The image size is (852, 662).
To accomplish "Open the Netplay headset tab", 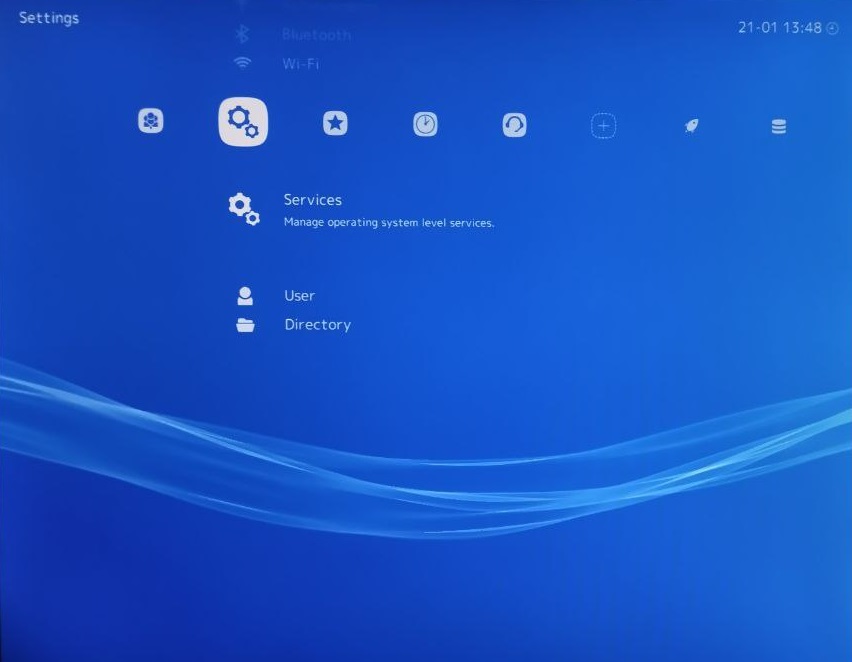I will pyautogui.click(x=514, y=125).
